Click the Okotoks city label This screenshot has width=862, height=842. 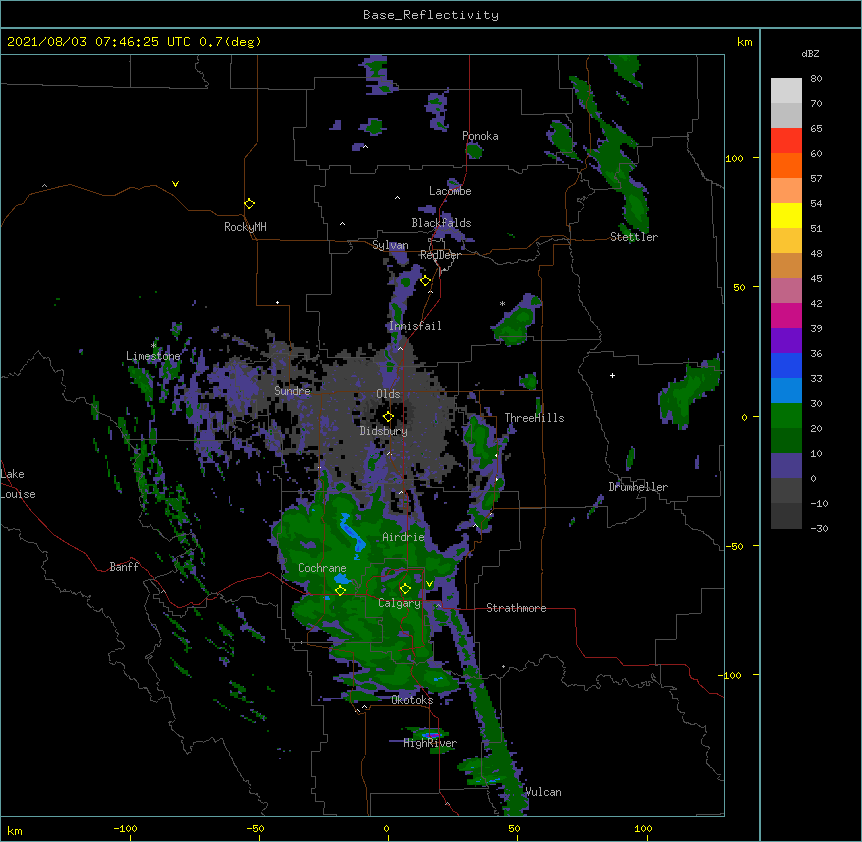pyautogui.click(x=412, y=700)
